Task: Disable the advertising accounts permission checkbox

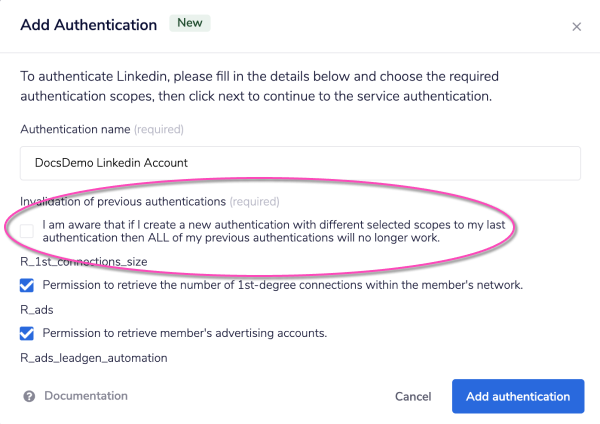Action: (27, 333)
